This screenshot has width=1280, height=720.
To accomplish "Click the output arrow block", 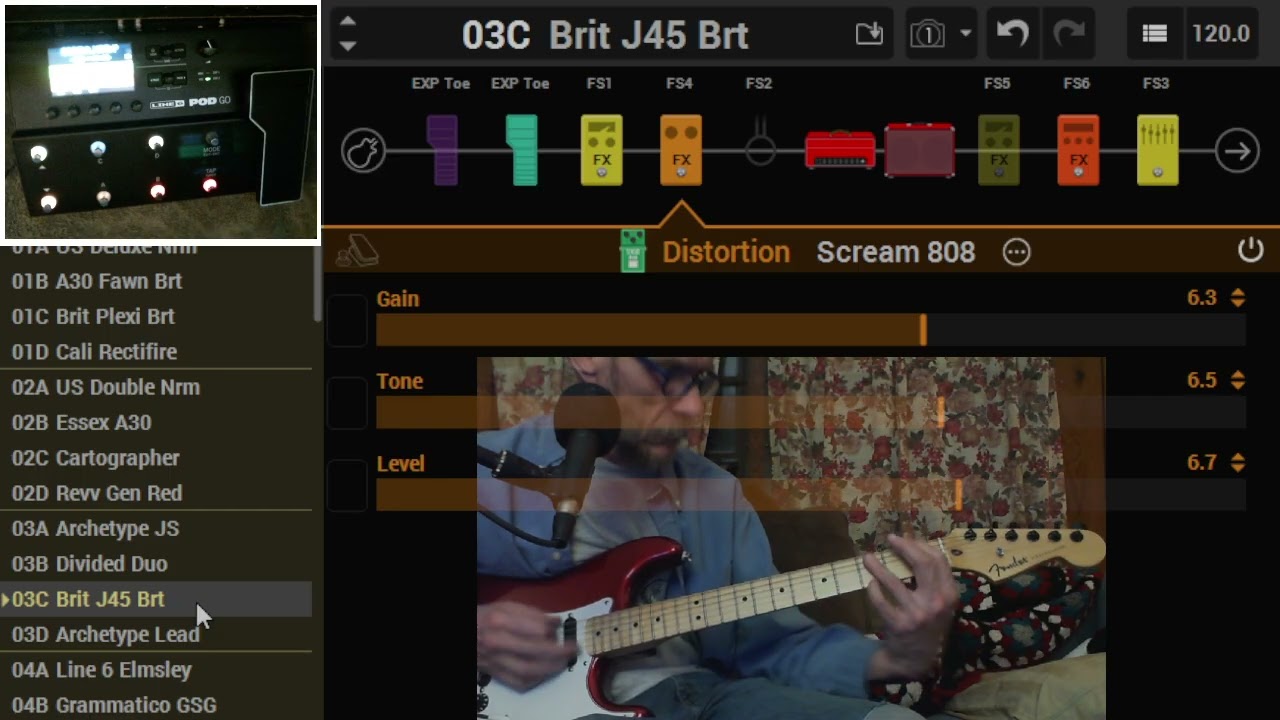I will (x=1237, y=152).
